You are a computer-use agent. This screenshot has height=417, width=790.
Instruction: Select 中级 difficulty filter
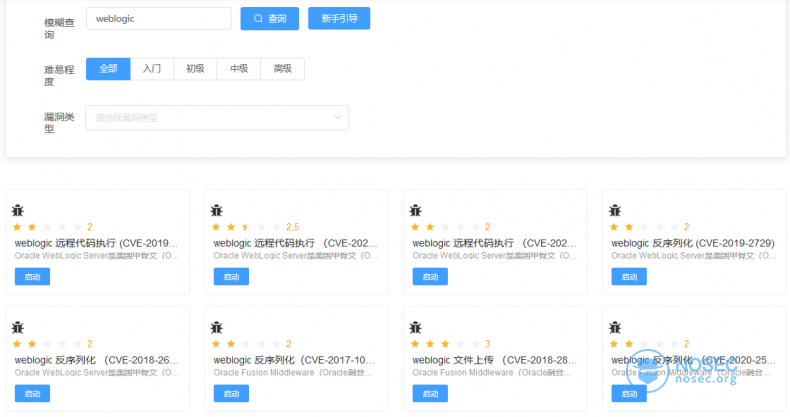click(239, 68)
